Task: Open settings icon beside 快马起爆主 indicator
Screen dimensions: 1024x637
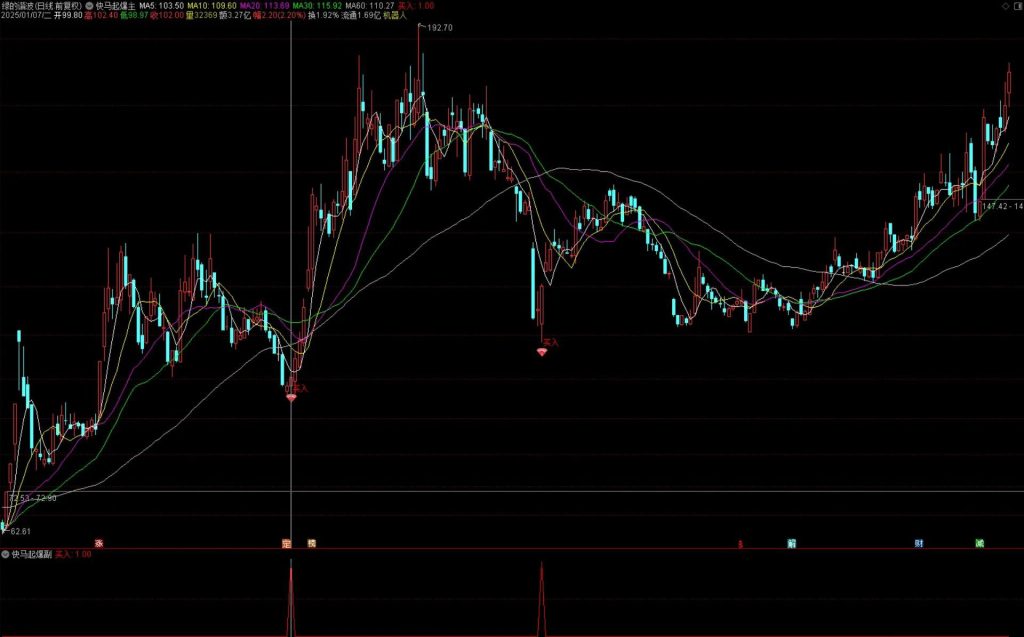Action: click(90, 5)
